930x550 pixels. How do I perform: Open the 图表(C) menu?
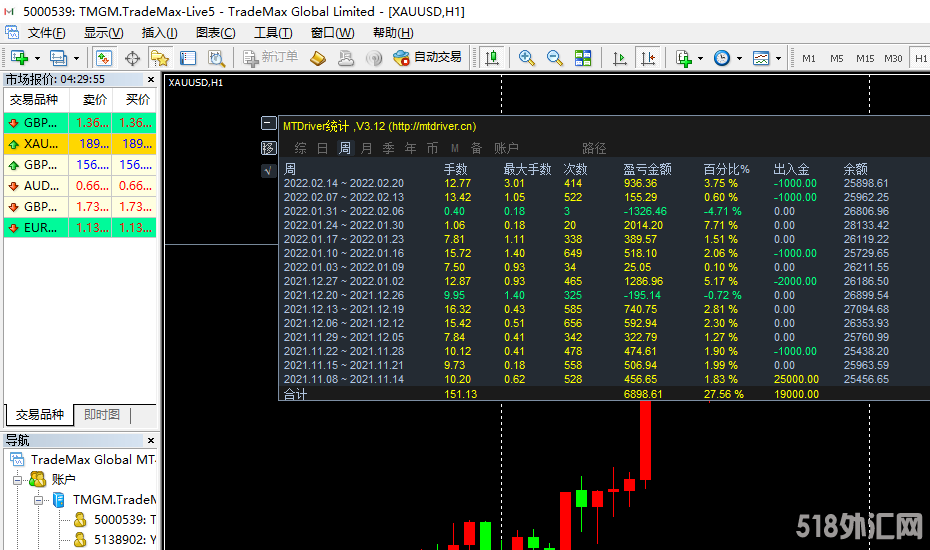(x=215, y=33)
